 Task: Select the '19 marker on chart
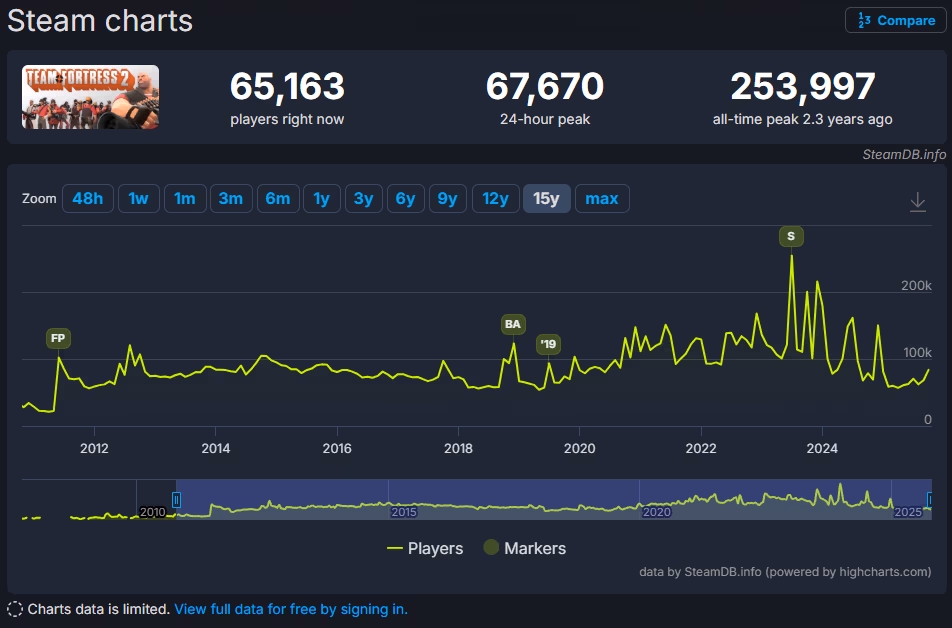pos(548,344)
